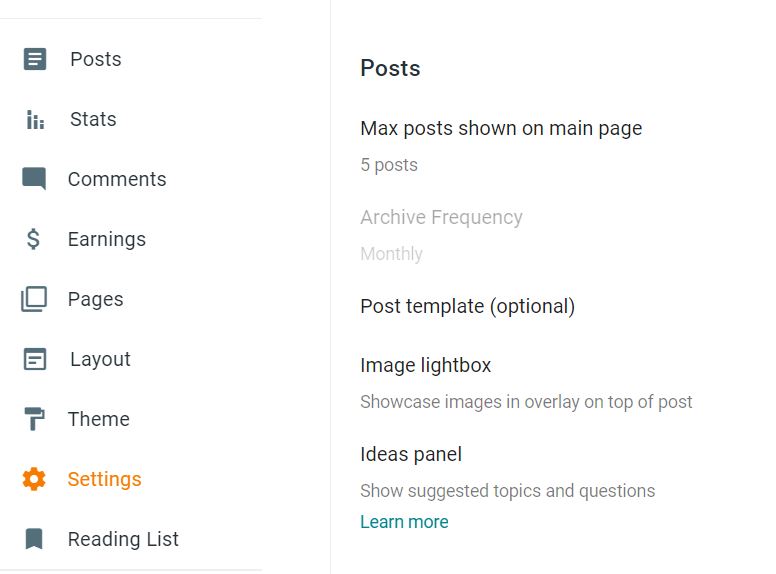Screen dimensions: 776x574
Task: Open Reading List from sidebar
Action: [123, 539]
